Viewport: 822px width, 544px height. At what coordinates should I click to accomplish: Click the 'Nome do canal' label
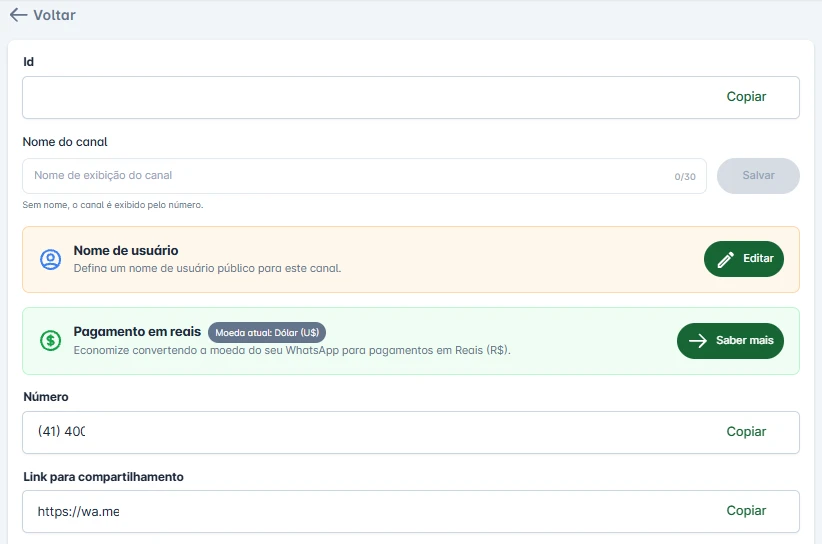(x=65, y=142)
